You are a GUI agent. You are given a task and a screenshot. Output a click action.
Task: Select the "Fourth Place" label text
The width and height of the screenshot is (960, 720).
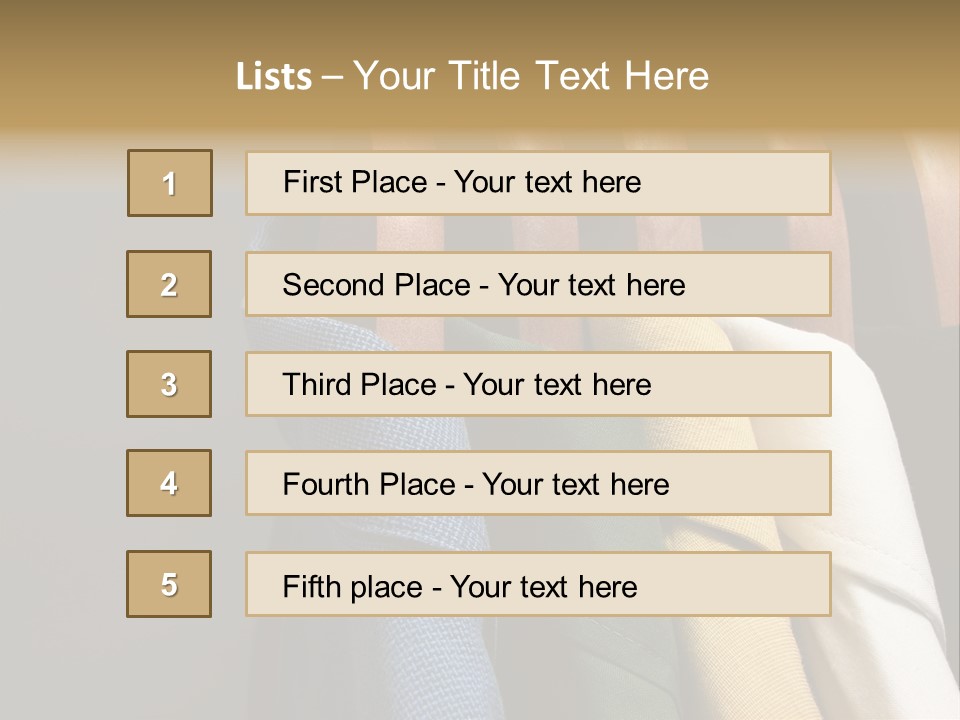(x=369, y=484)
